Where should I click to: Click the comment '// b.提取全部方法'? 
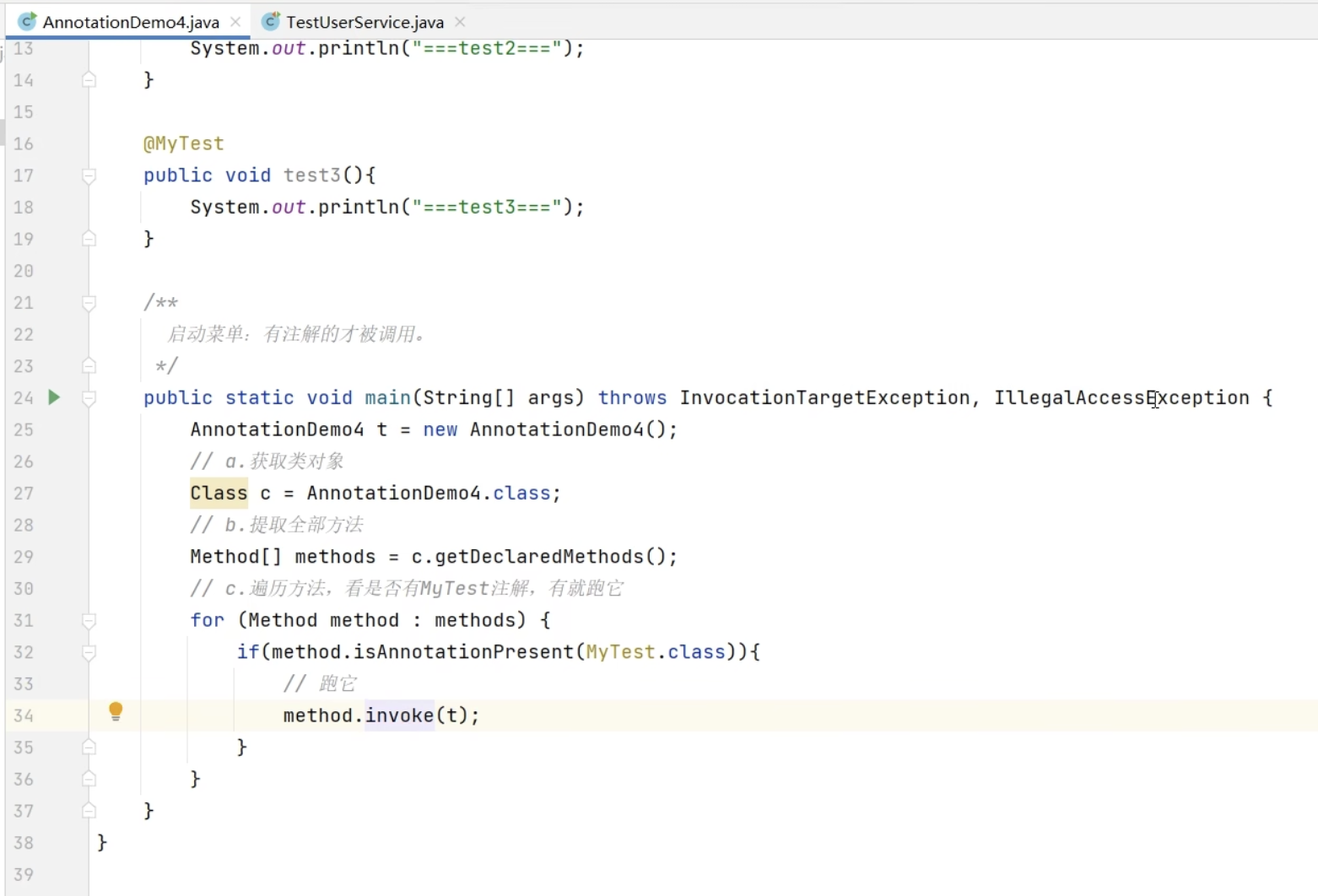point(277,525)
